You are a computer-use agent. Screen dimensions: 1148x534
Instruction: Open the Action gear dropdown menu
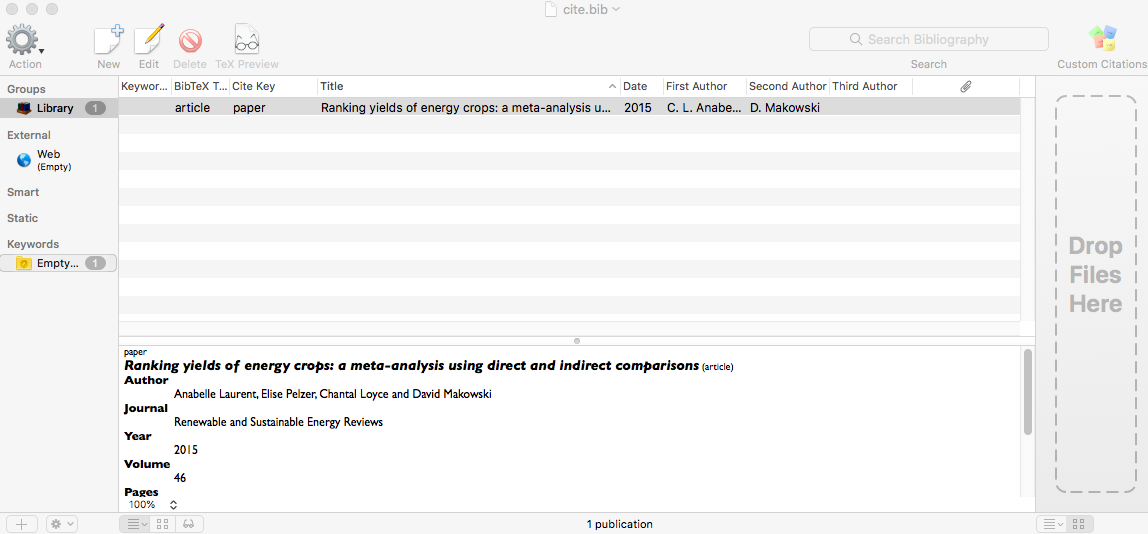pos(24,41)
